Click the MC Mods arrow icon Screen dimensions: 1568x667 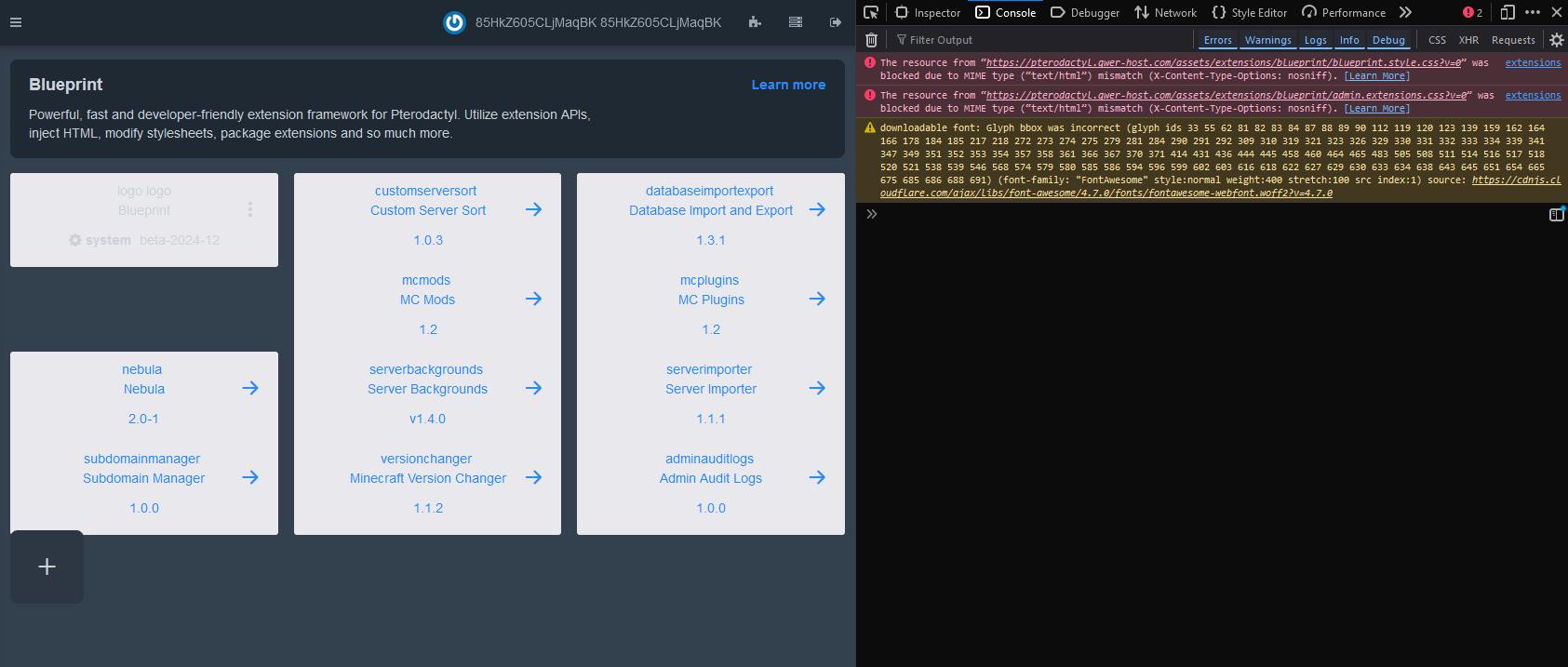pyautogui.click(x=533, y=299)
